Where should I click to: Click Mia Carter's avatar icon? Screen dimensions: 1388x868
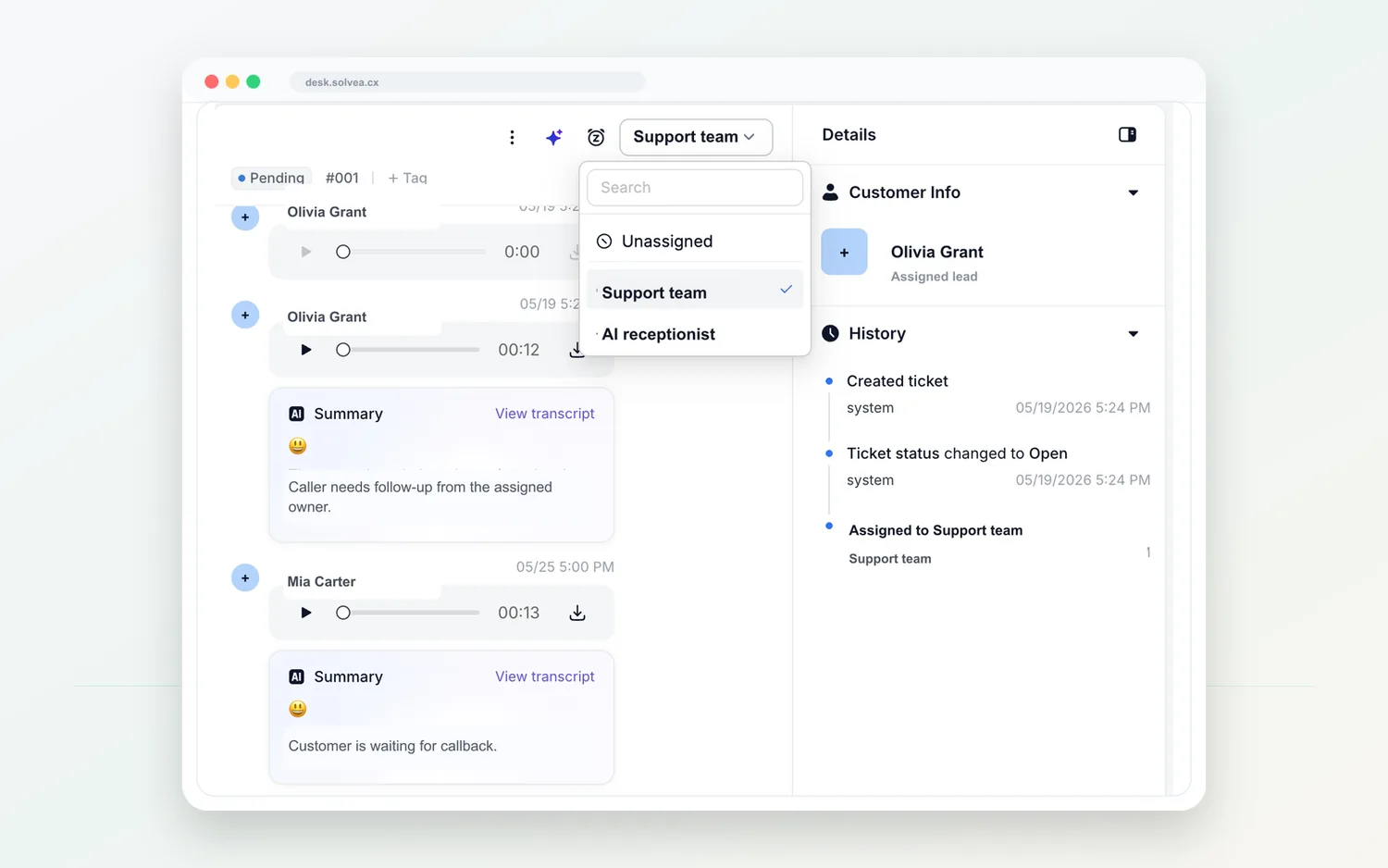click(245, 578)
